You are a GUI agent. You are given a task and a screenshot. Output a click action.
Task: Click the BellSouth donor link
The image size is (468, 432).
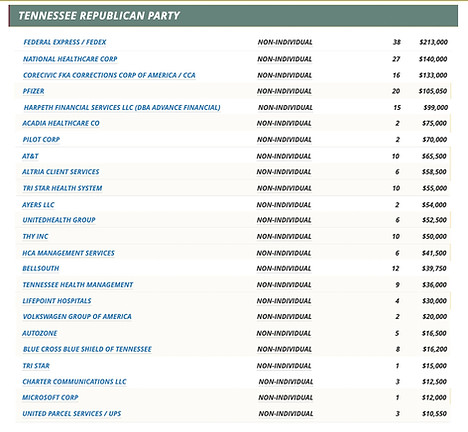41,269
